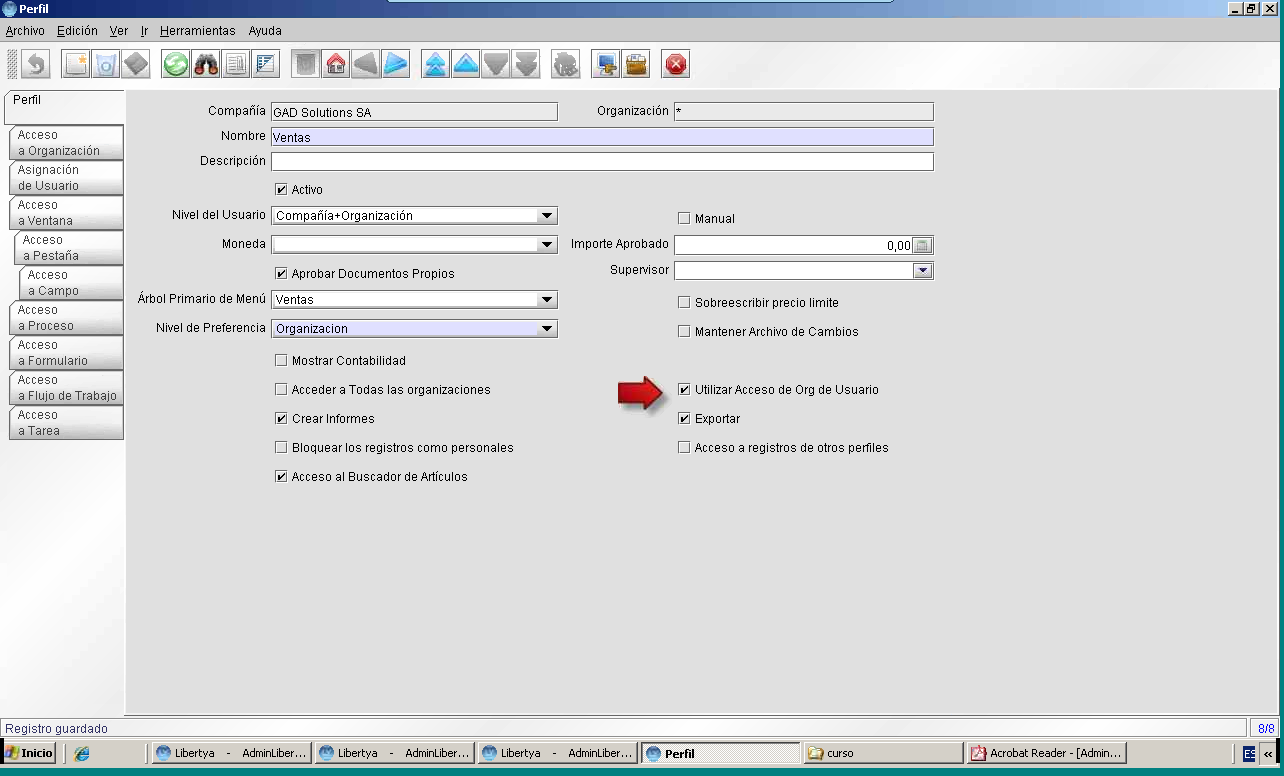Click the Importe Aprobado calculator button
Screen dimensions: 1284x776
click(922, 245)
